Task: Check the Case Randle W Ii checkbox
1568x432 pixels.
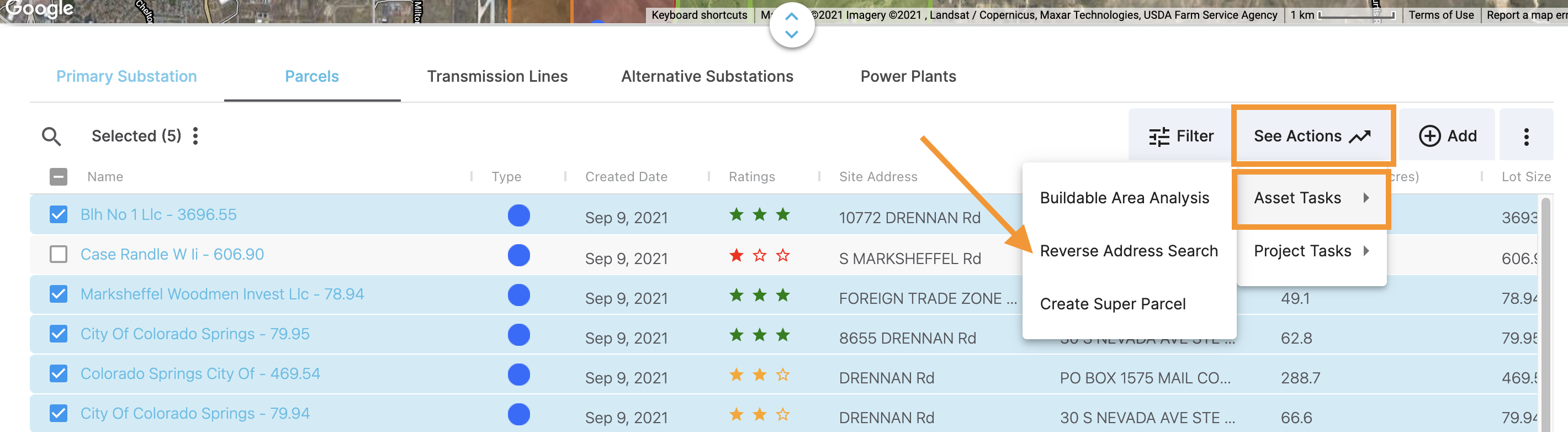Action: point(59,254)
